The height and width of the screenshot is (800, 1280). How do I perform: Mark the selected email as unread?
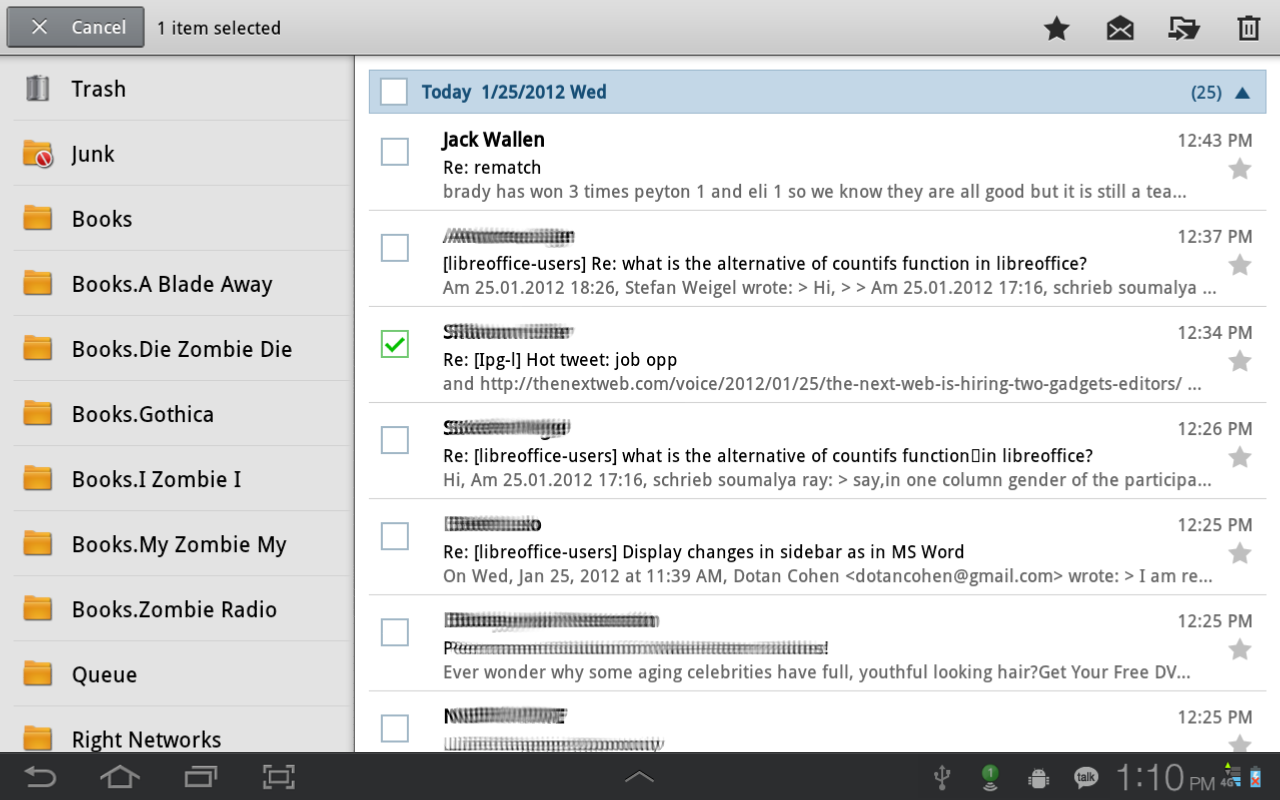[1120, 28]
